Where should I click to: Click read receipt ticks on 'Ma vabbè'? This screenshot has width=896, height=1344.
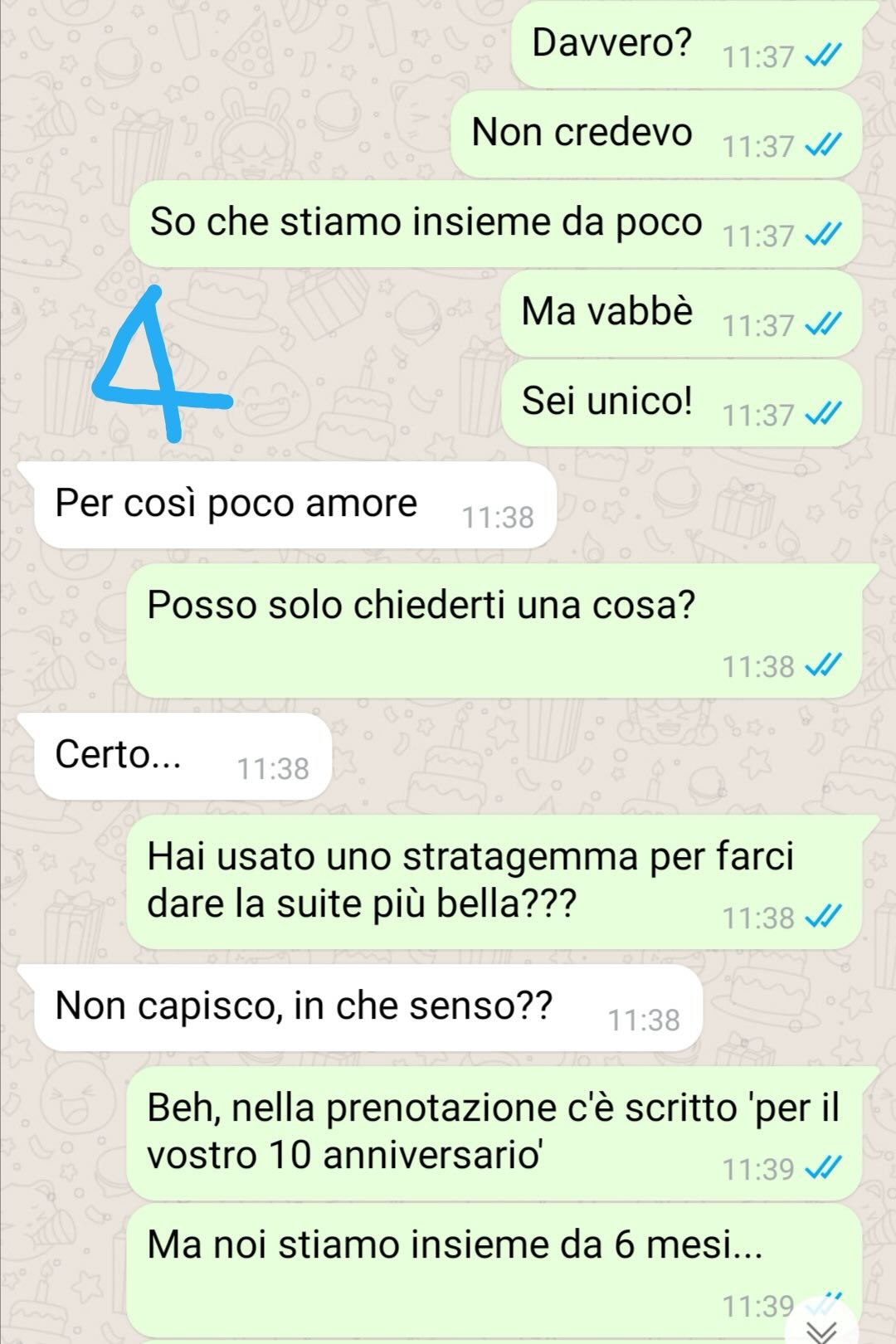click(825, 324)
